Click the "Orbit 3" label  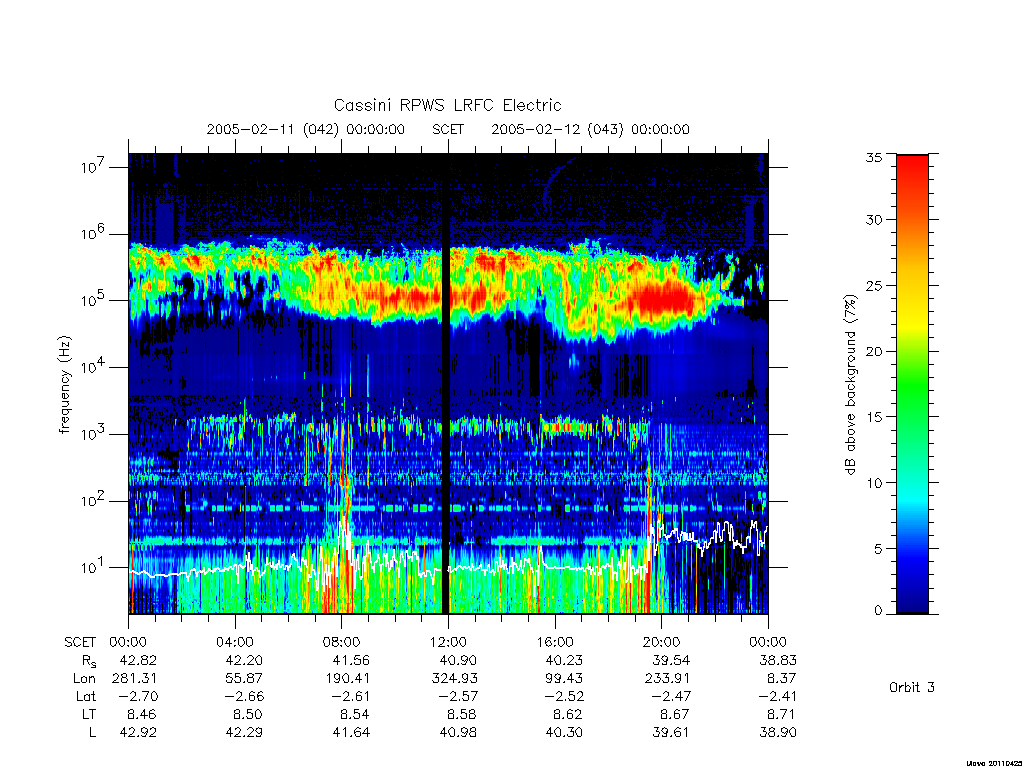coord(912,687)
